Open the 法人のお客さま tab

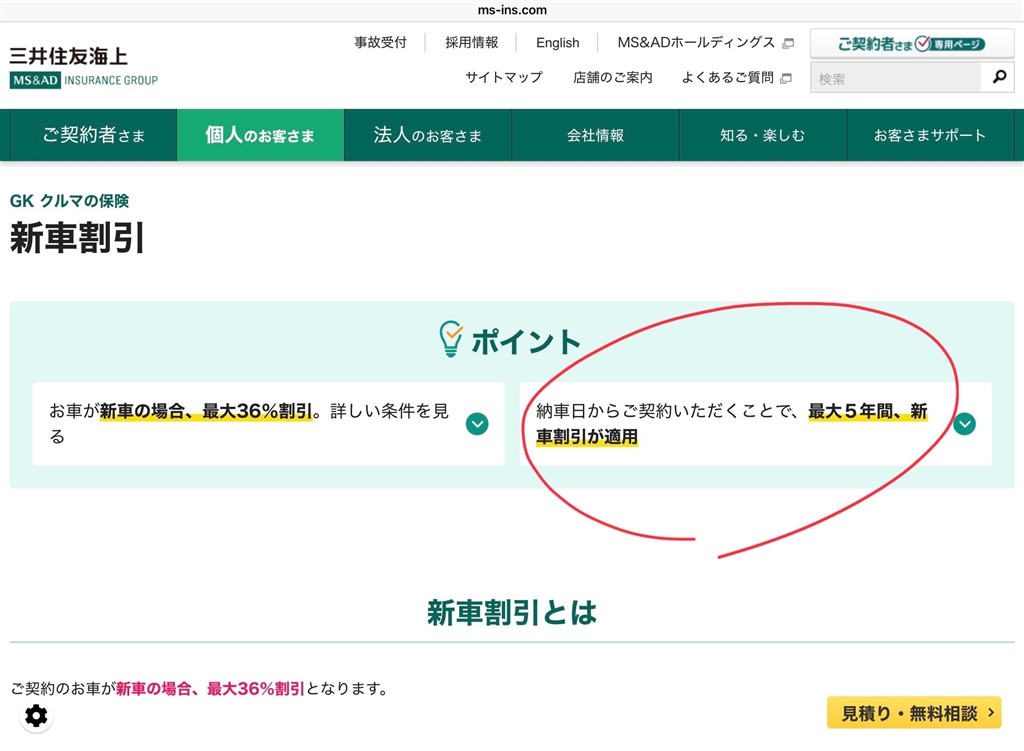(x=428, y=135)
